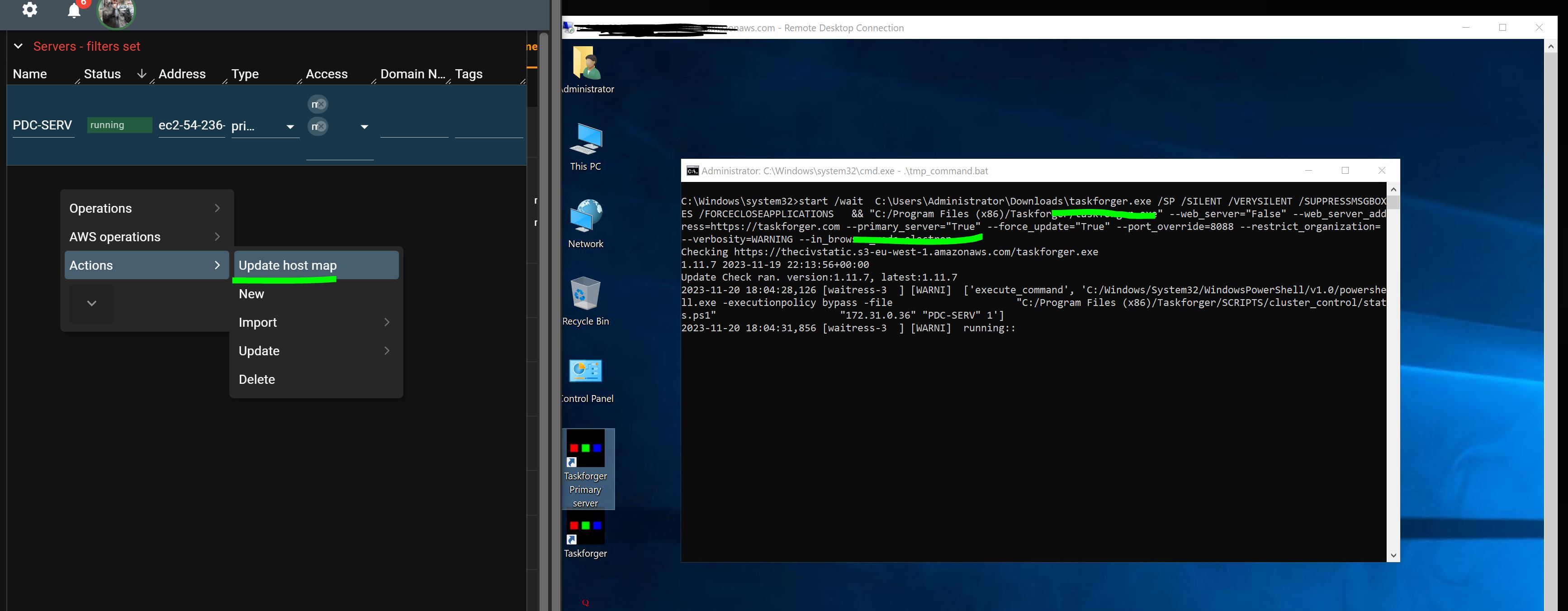Open the Operations submenu

[x=147, y=208]
